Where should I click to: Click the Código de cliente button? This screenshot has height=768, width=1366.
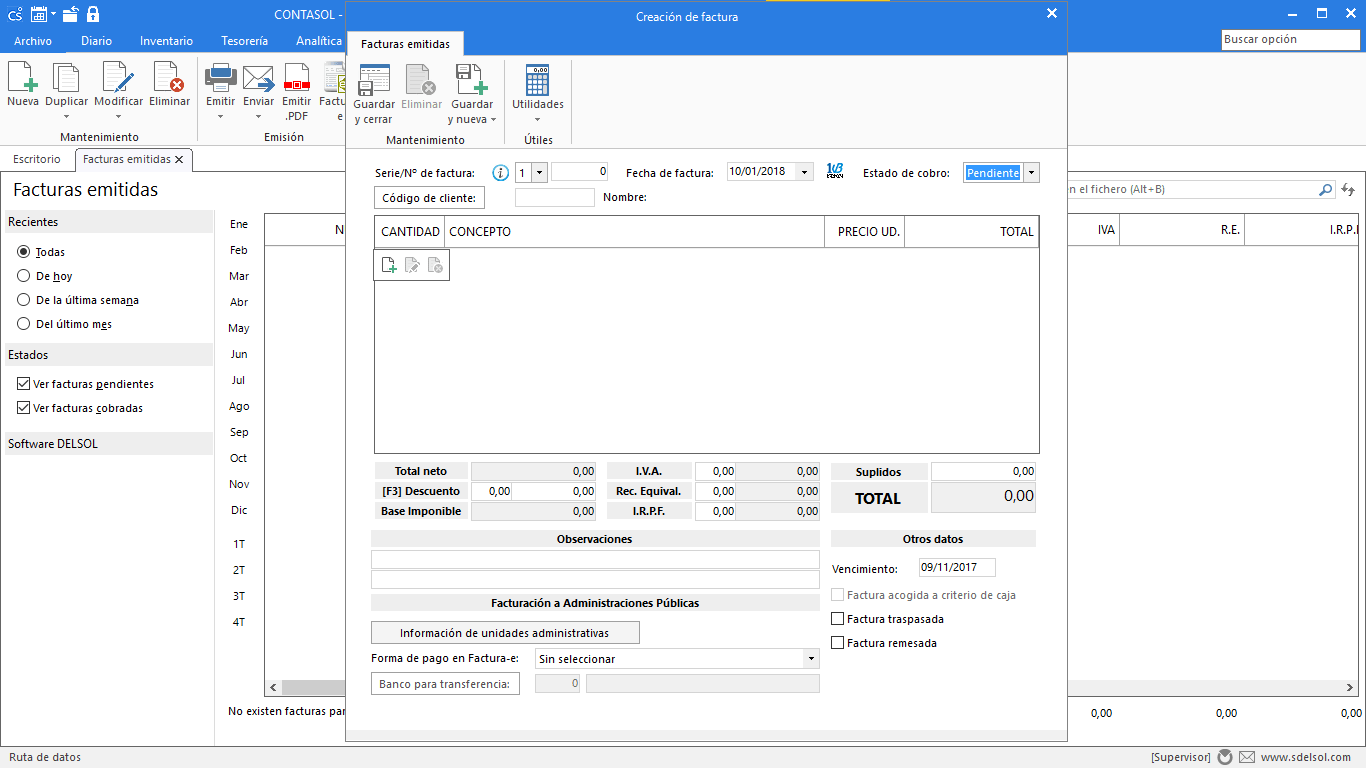pyautogui.click(x=429, y=198)
